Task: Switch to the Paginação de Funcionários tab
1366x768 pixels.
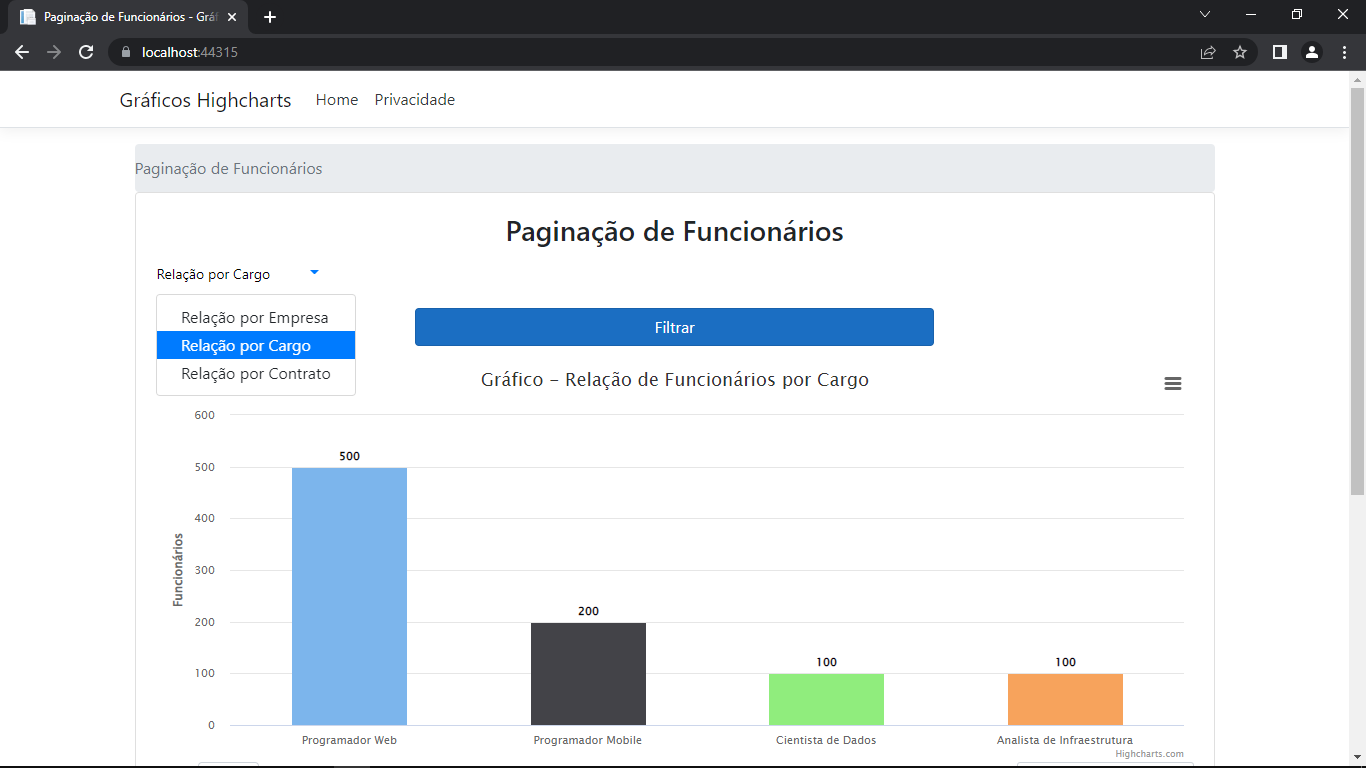Action: (x=120, y=16)
